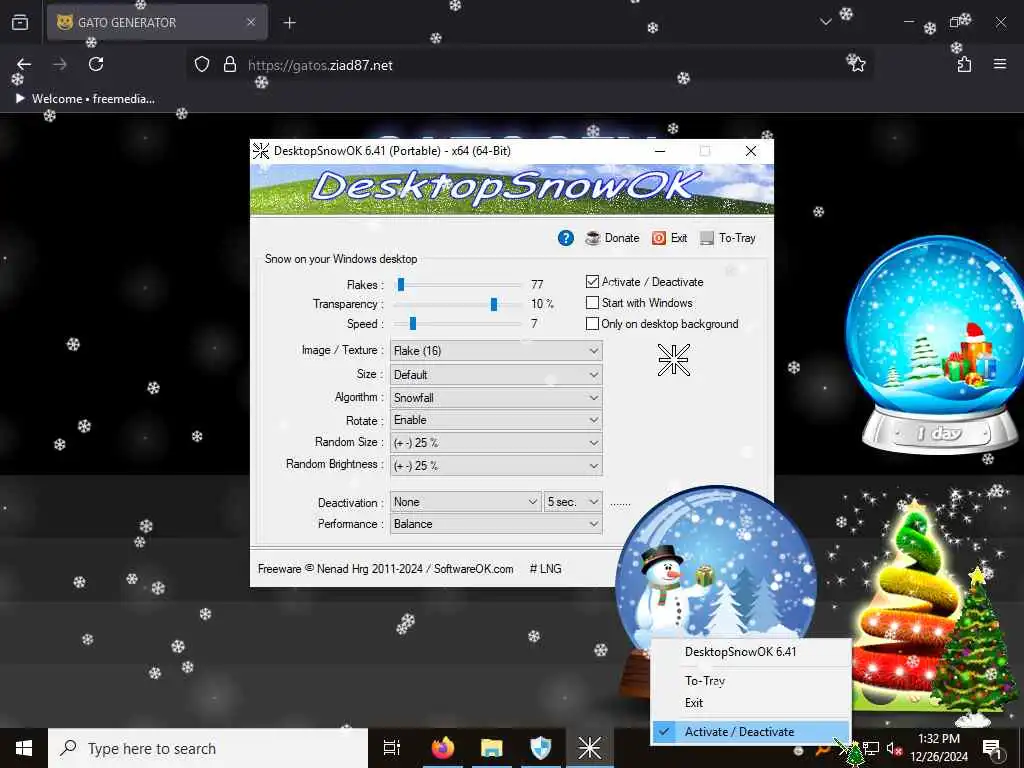Bookmark this page with the star icon

point(856,63)
